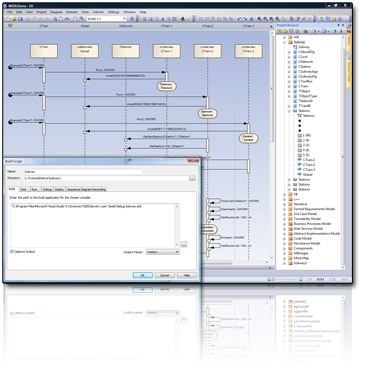Open the Project menu
The height and width of the screenshot is (368, 367).
click(x=42, y=12)
